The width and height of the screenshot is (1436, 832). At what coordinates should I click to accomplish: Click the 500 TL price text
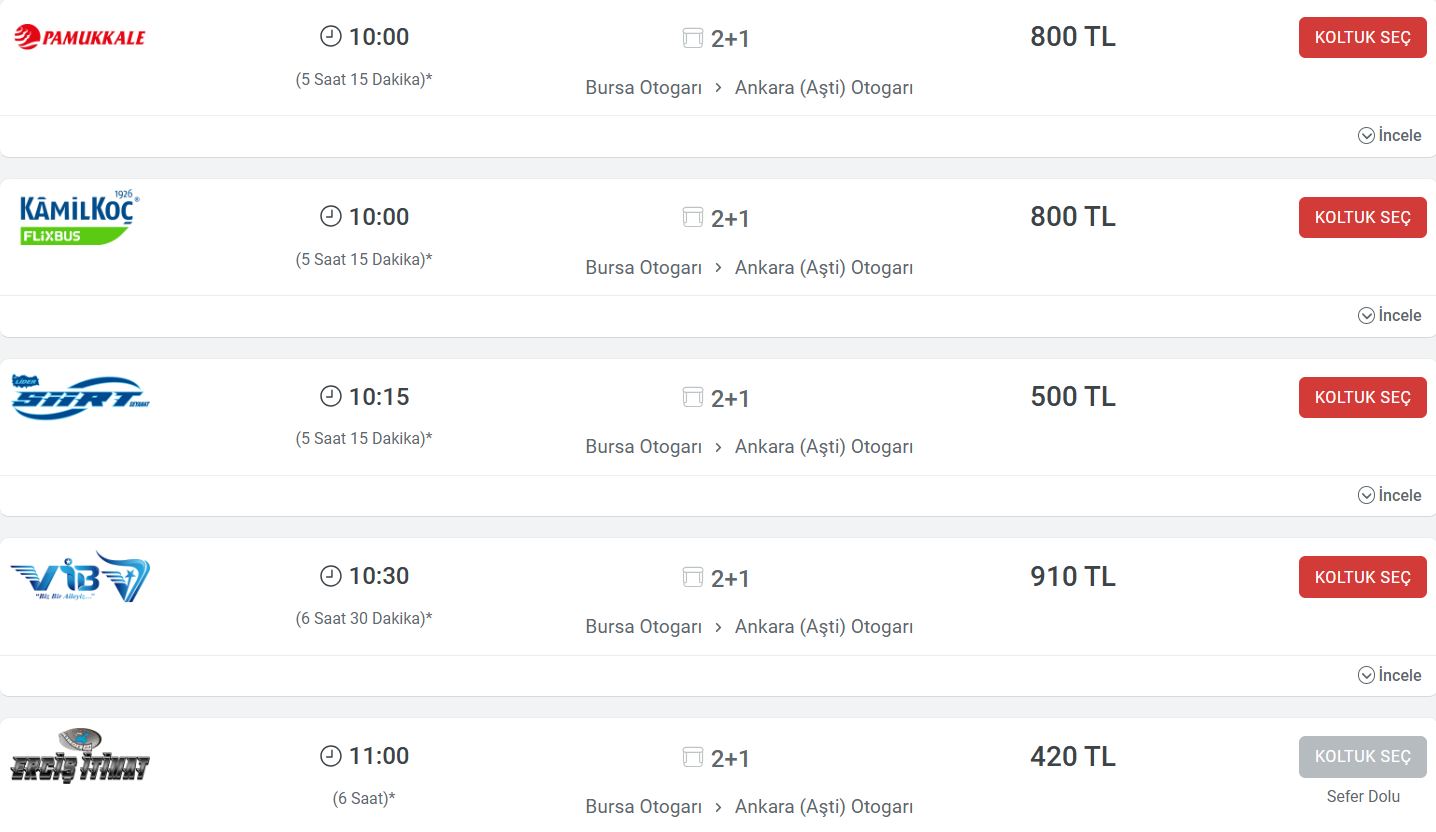coord(1073,397)
